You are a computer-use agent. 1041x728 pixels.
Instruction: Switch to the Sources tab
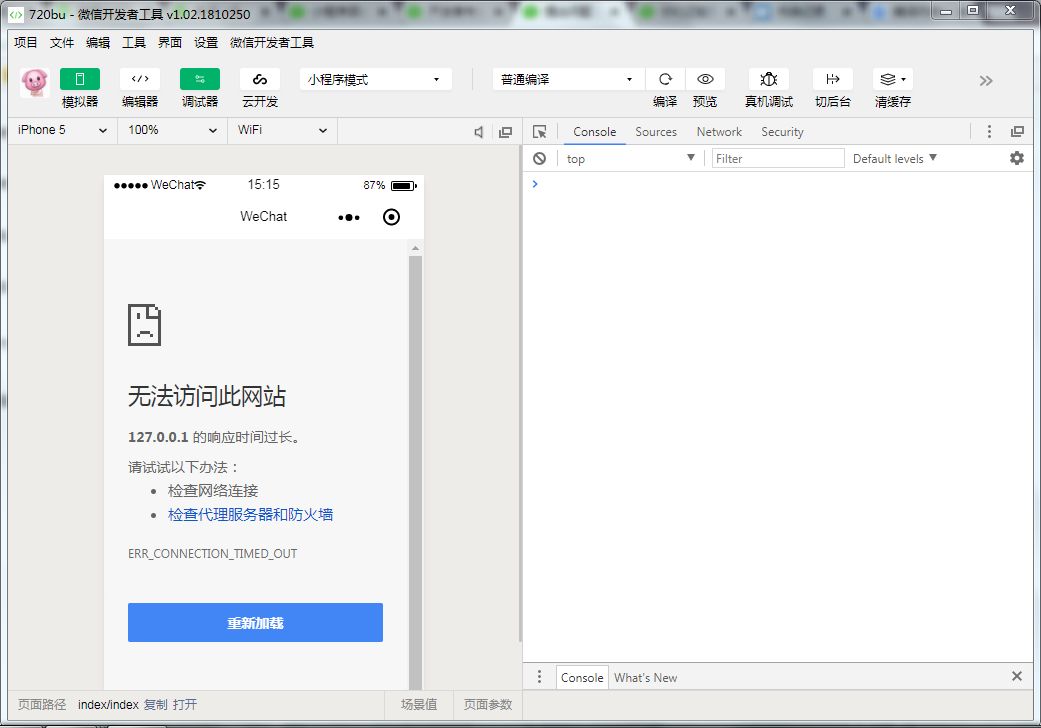tap(656, 132)
